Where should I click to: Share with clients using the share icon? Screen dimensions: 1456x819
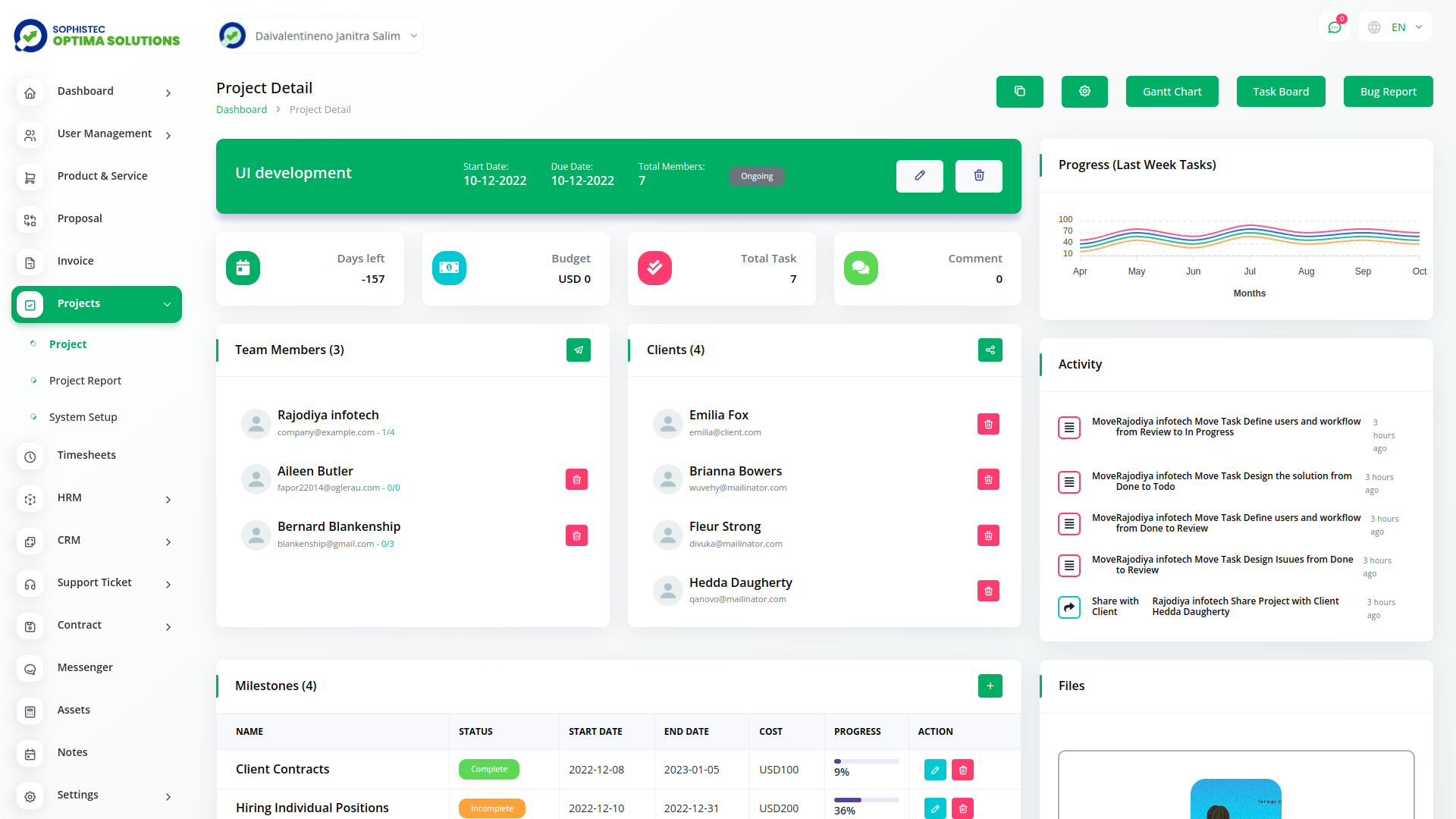pyautogui.click(x=990, y=350)
